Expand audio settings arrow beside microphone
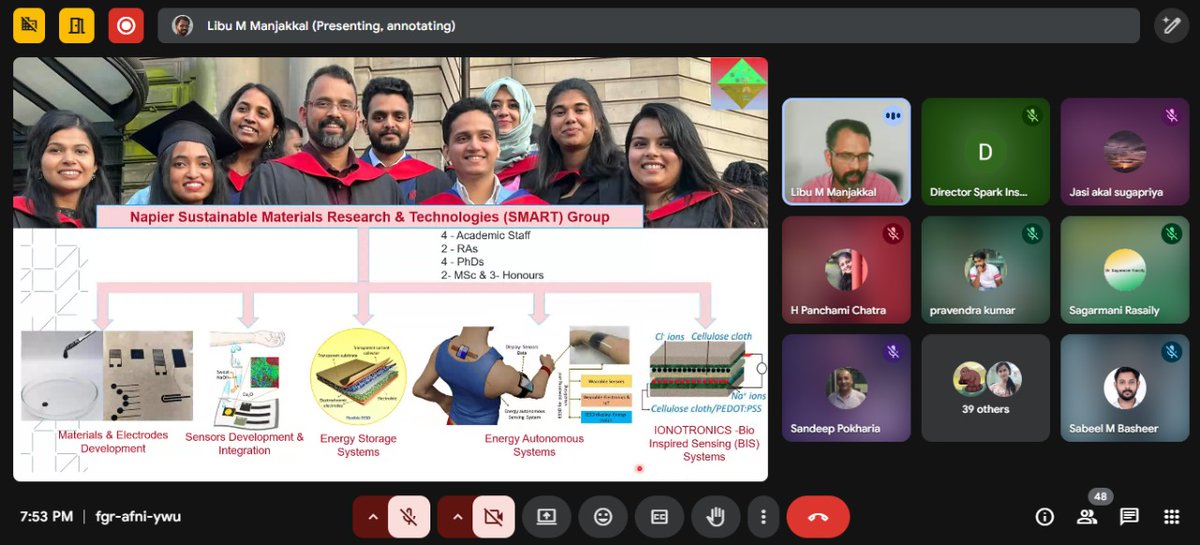 click(x=372, y=517)
